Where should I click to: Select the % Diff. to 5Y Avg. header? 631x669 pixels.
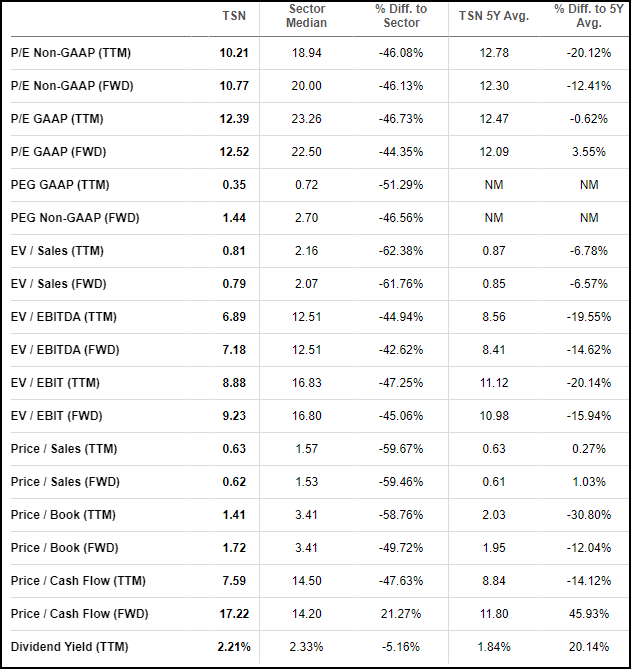click(589, 16)
